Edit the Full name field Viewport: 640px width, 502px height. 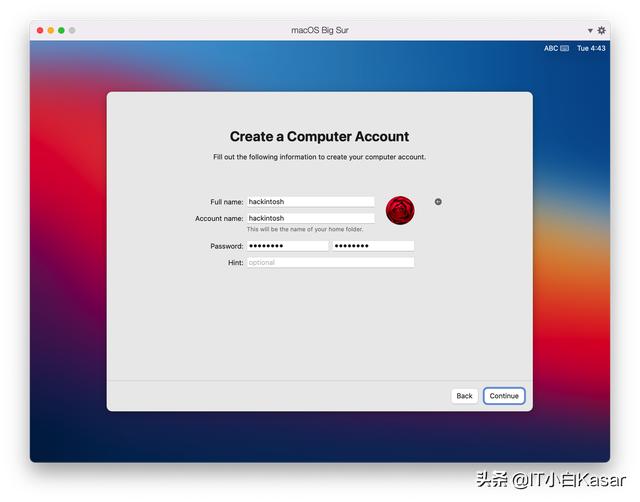310,202
